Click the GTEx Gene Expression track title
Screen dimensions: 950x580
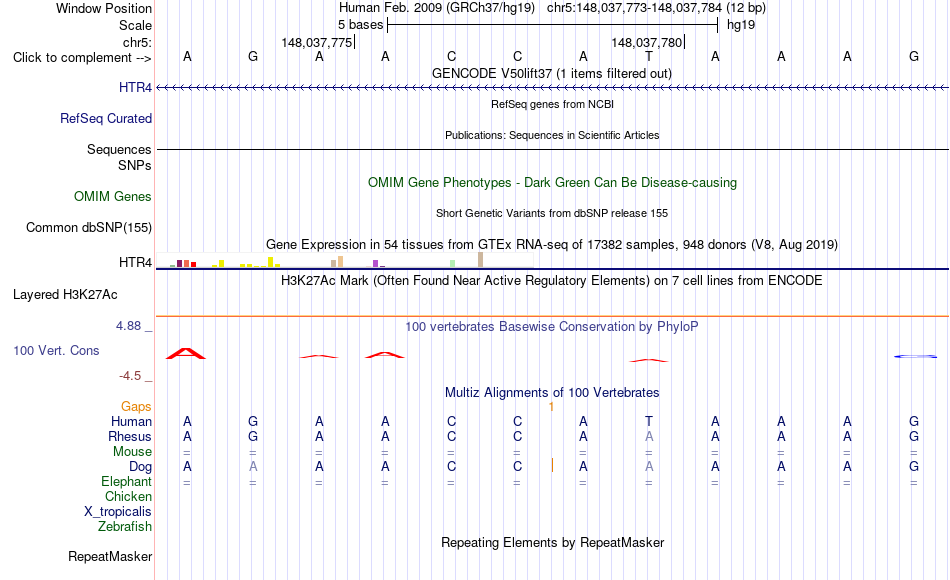(552, 245)
